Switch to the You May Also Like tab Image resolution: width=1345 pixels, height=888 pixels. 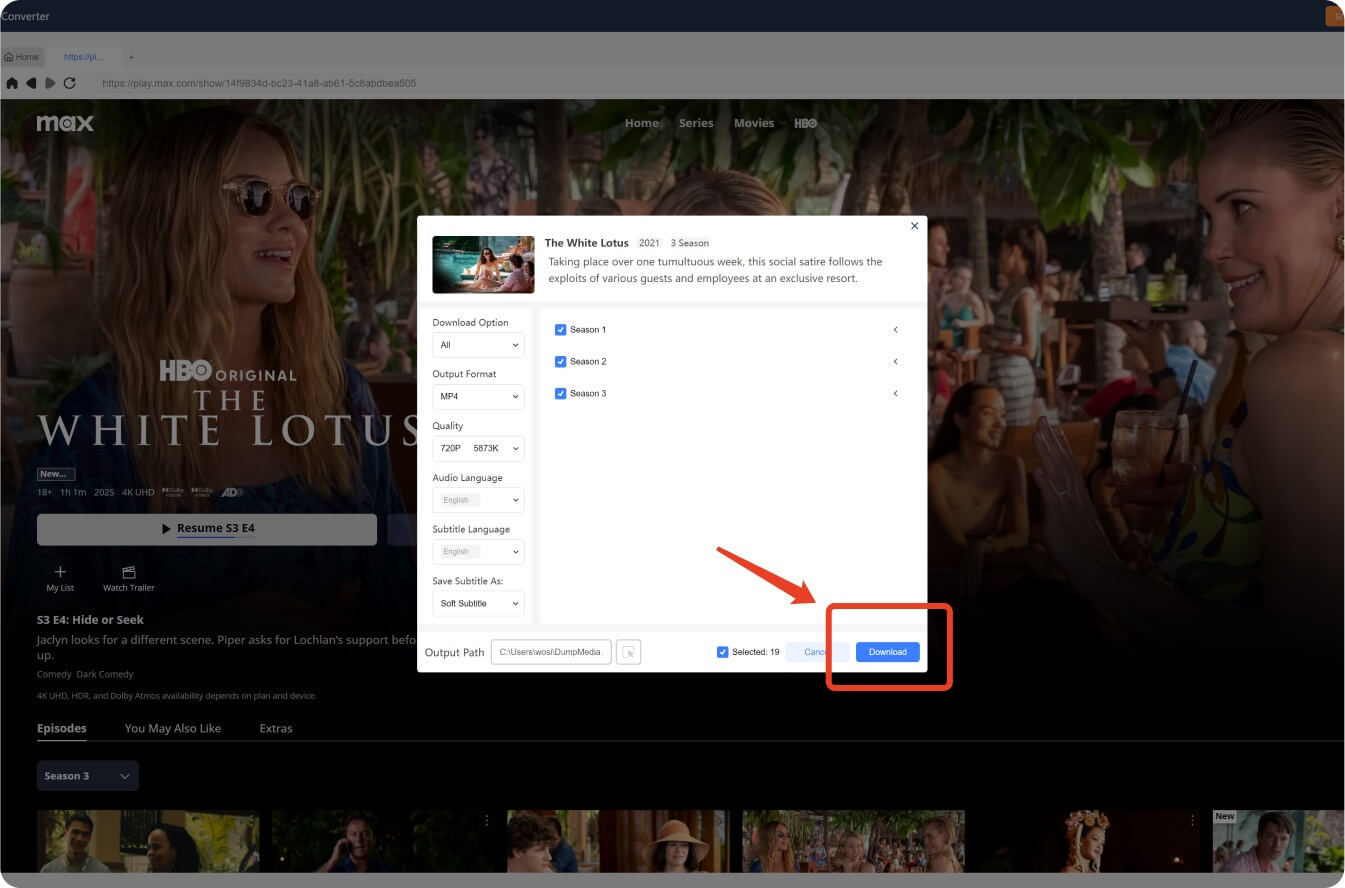click(x=173, y=728)
